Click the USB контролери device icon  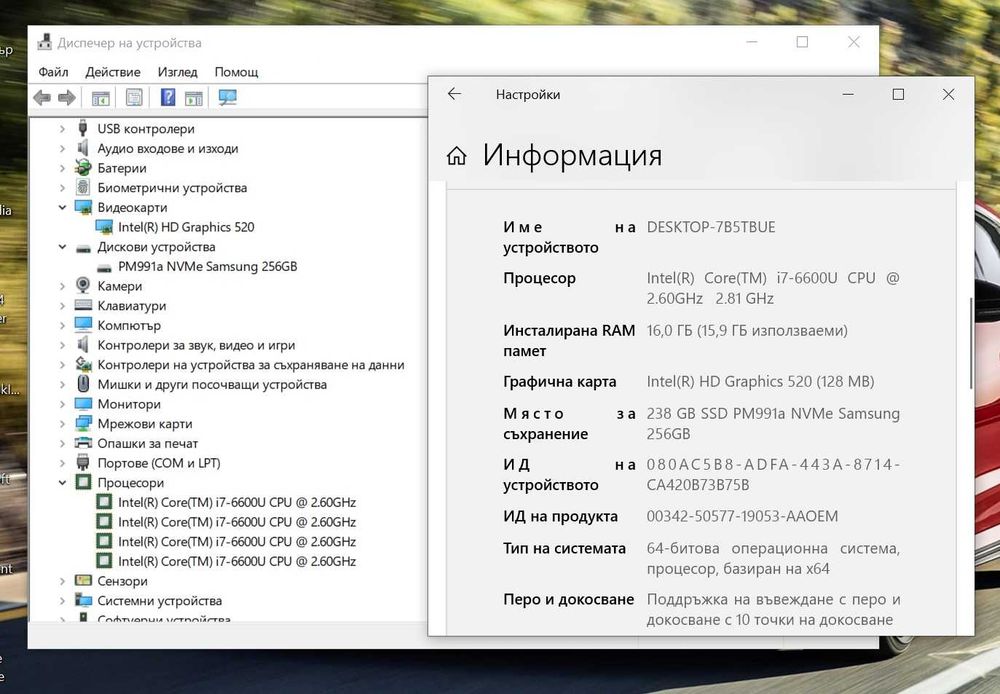click(82, 128)
